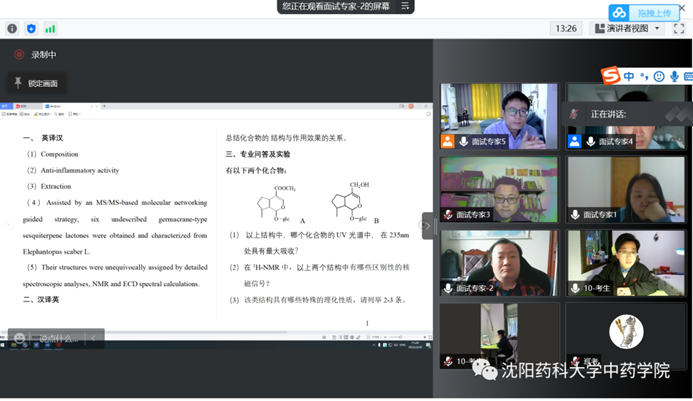Click Sogou voice input microphone
The image size is (693, 401).
tap(674, 76)
